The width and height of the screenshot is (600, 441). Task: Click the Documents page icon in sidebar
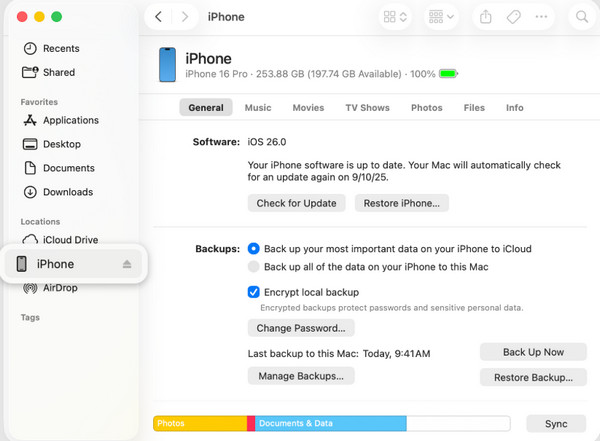click(30, 168)
